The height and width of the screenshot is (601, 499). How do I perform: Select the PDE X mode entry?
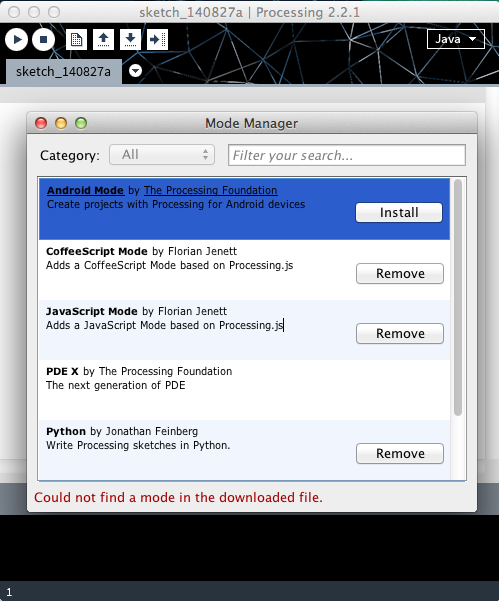pos(244,390)
